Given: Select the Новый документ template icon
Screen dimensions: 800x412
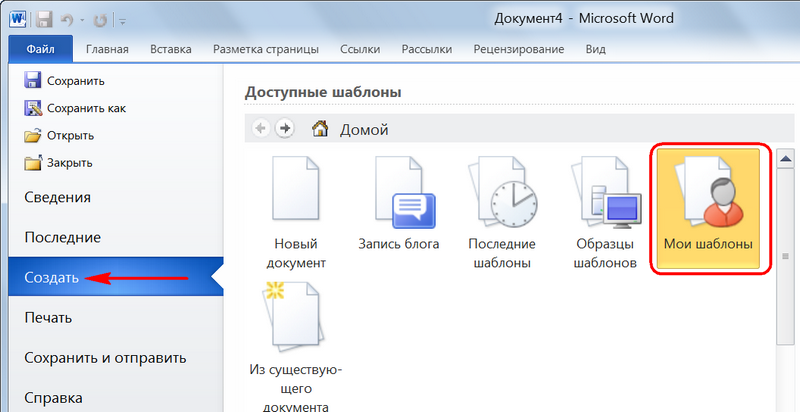Looking at the screenshot, I should tap(296, 189).
